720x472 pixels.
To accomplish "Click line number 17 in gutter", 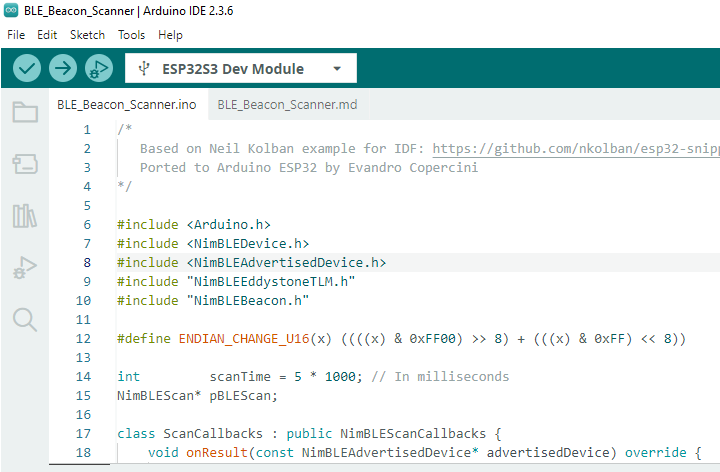I will 83,434.
